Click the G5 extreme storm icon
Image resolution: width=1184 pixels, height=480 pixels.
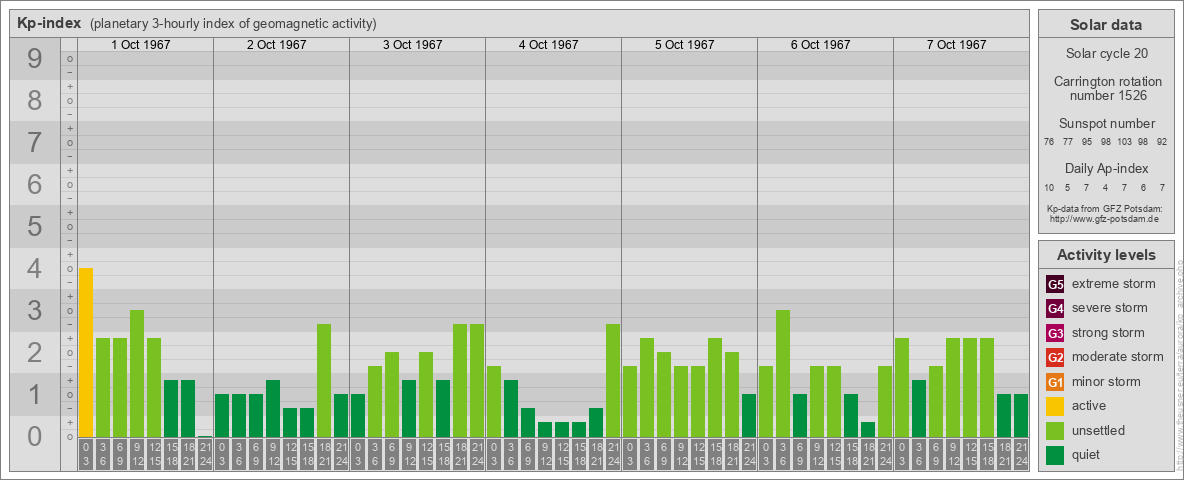(1055, 284)
